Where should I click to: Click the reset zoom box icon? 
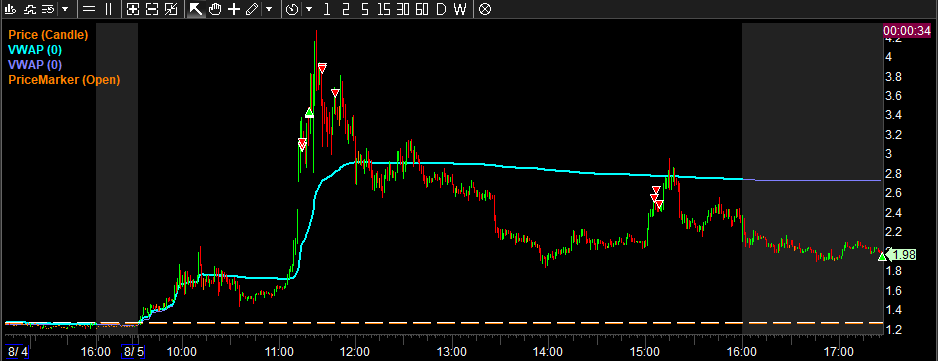[x=171, y=9]
